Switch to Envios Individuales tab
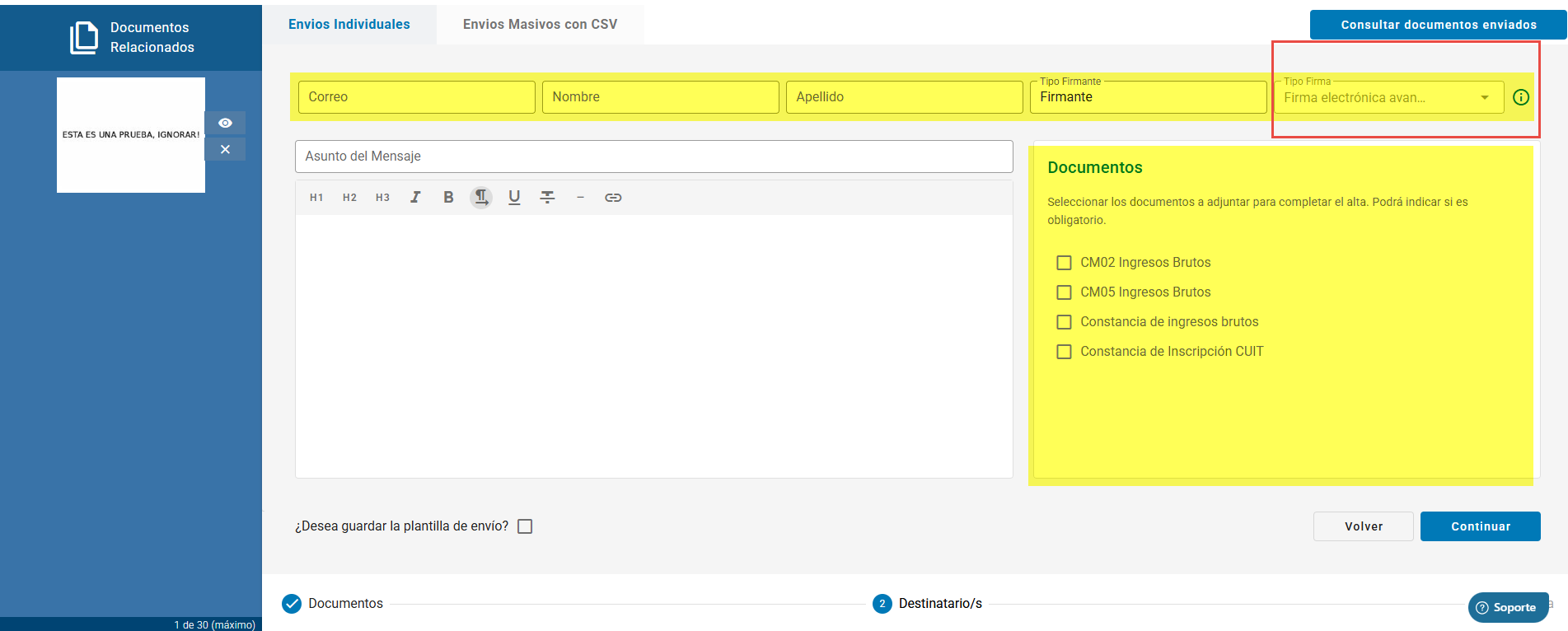The image size is (1568, 631). click(349, 25)
